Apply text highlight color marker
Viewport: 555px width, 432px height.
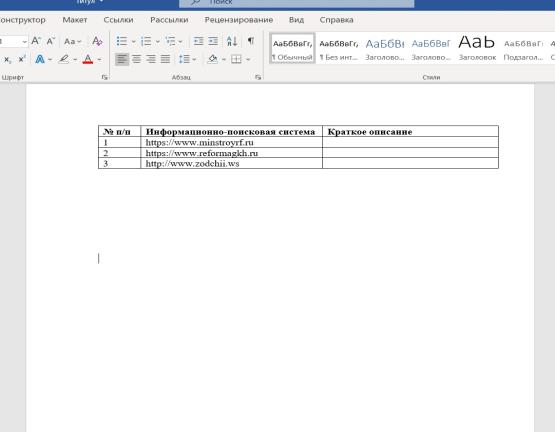[64, 59]
